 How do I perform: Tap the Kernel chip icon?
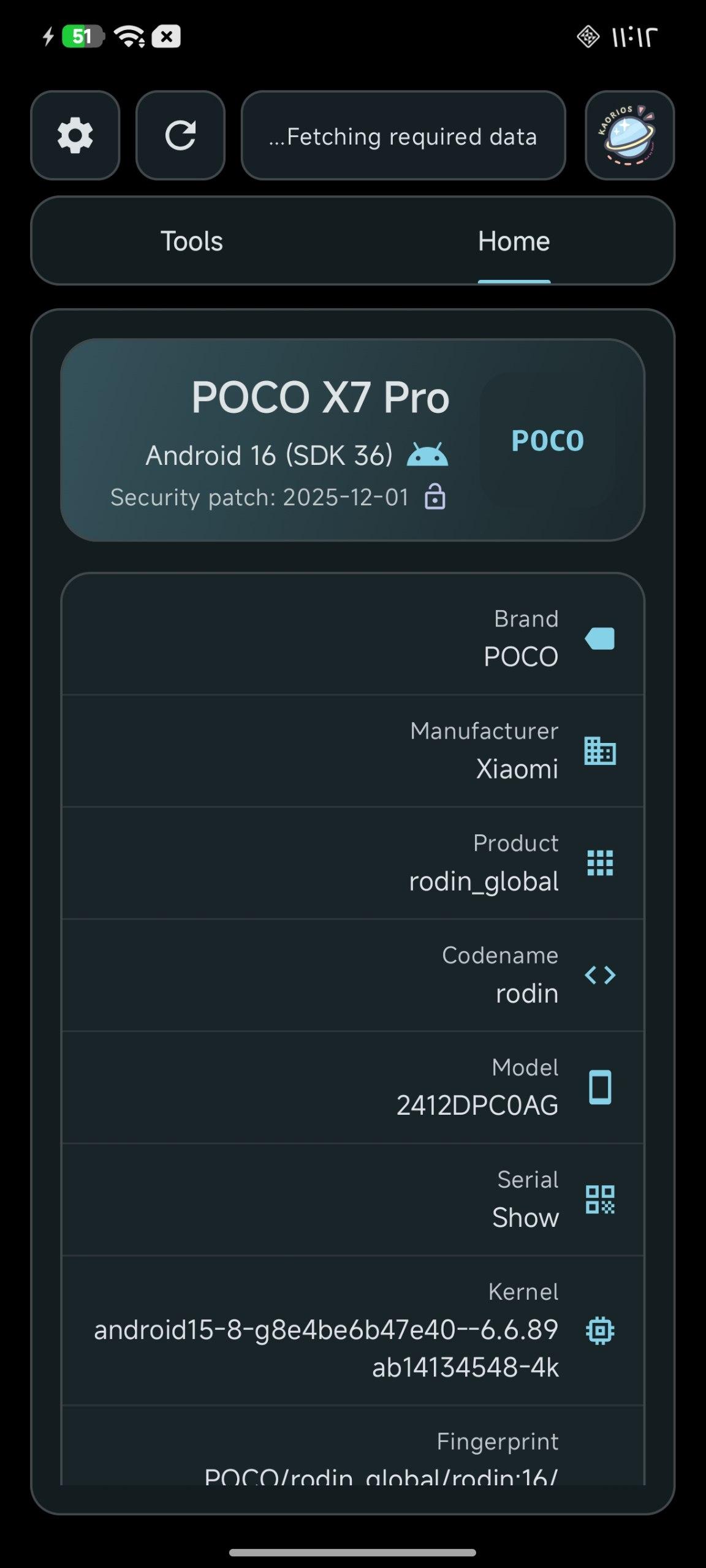(x=600, y=1330)
